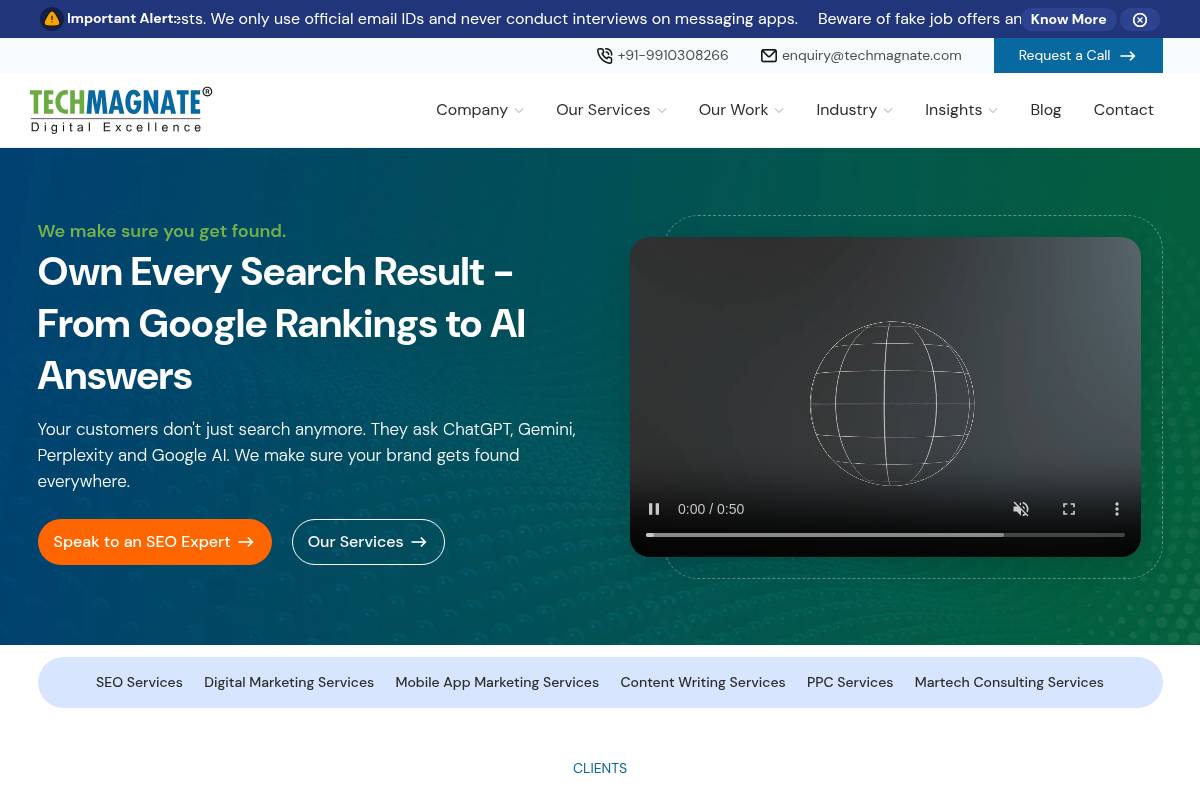This screenshot has height=800, width=1200.
Task: Dismiss the alert banner with close icon
Action: (1140, 20)
